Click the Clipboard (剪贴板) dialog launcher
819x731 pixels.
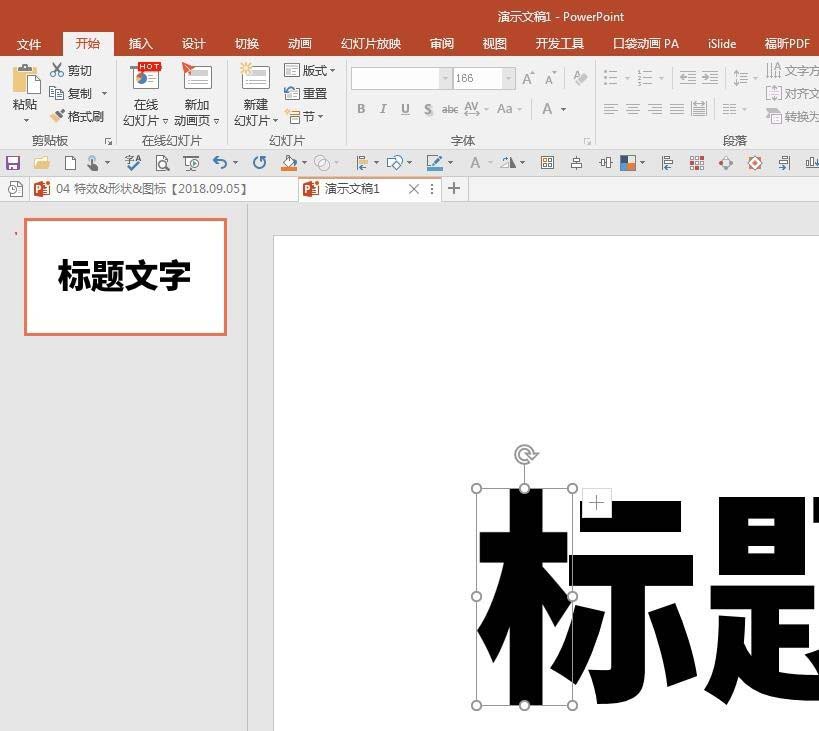[x=108, y=142]
